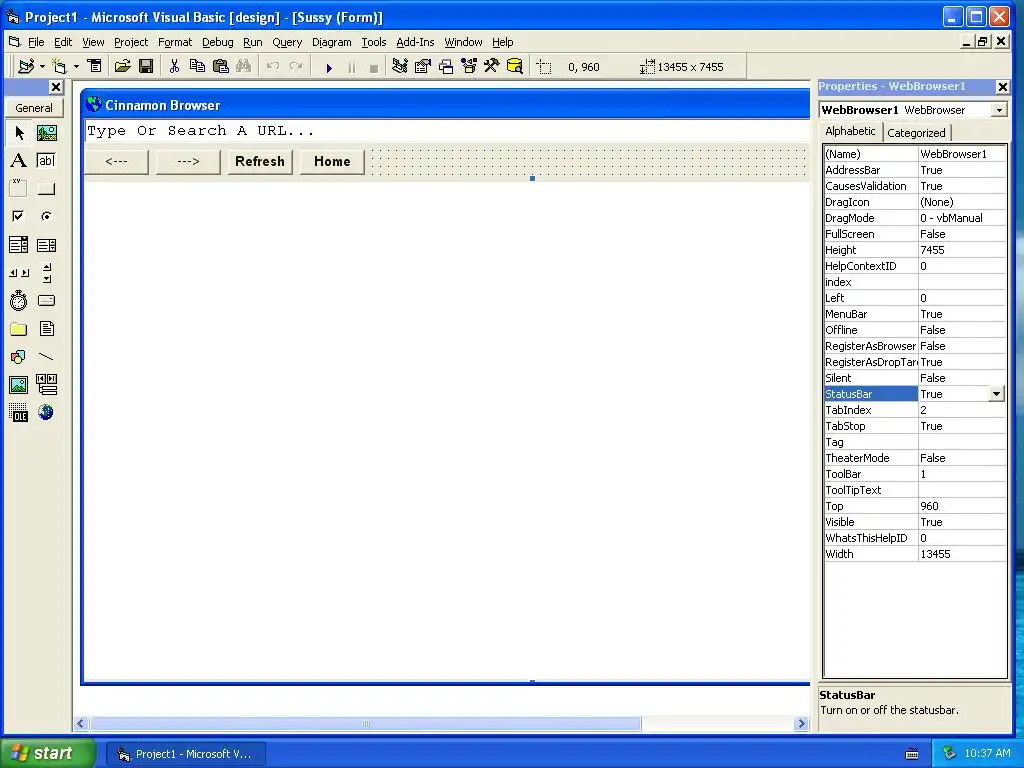Open Properties Window toolbar icon

click(x=423, y=67)
